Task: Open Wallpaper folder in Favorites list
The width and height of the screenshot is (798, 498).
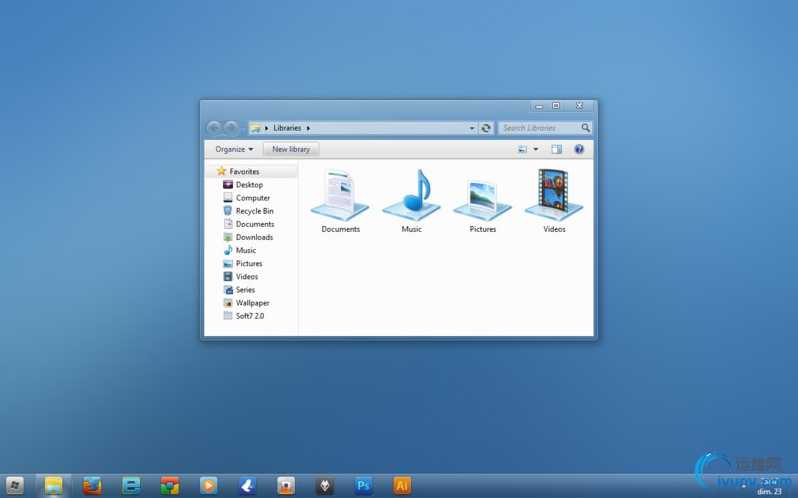Action: click(x=252, y=303)
